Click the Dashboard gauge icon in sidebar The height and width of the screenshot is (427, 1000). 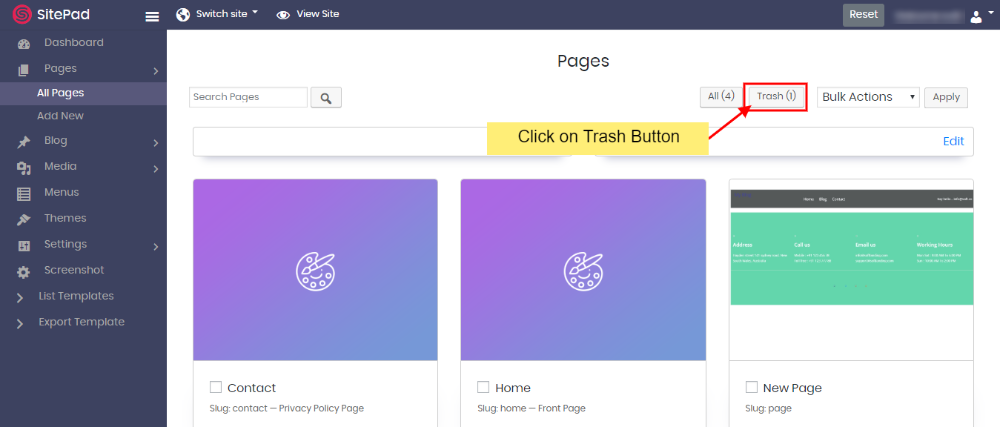click(x=24, y=43)
